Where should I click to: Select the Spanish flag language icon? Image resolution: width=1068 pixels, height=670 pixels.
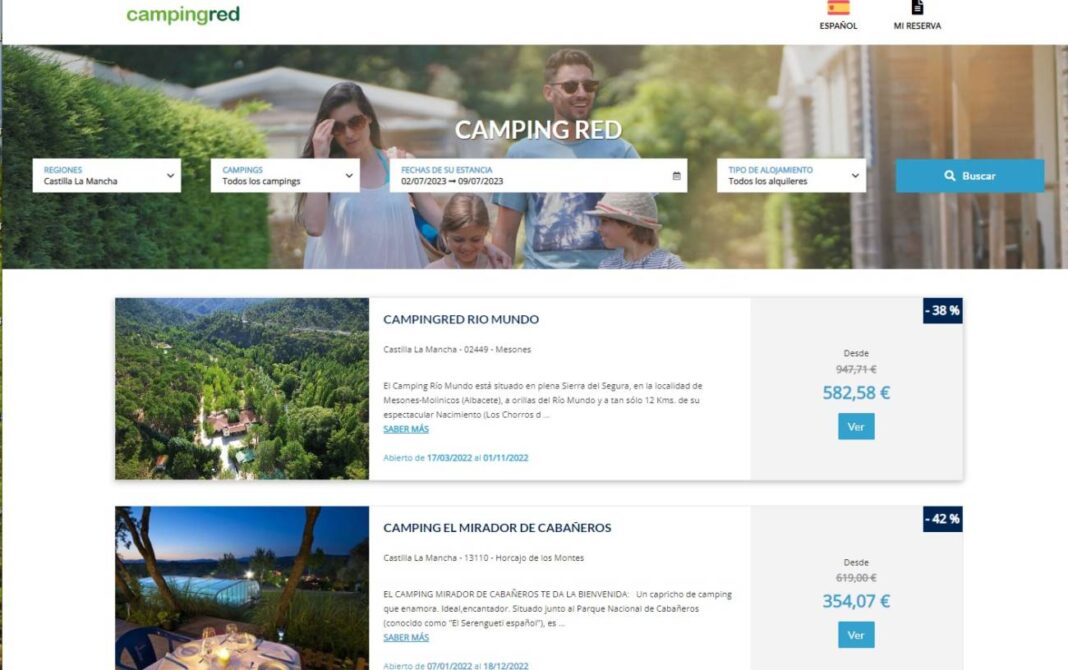[838, 7]
